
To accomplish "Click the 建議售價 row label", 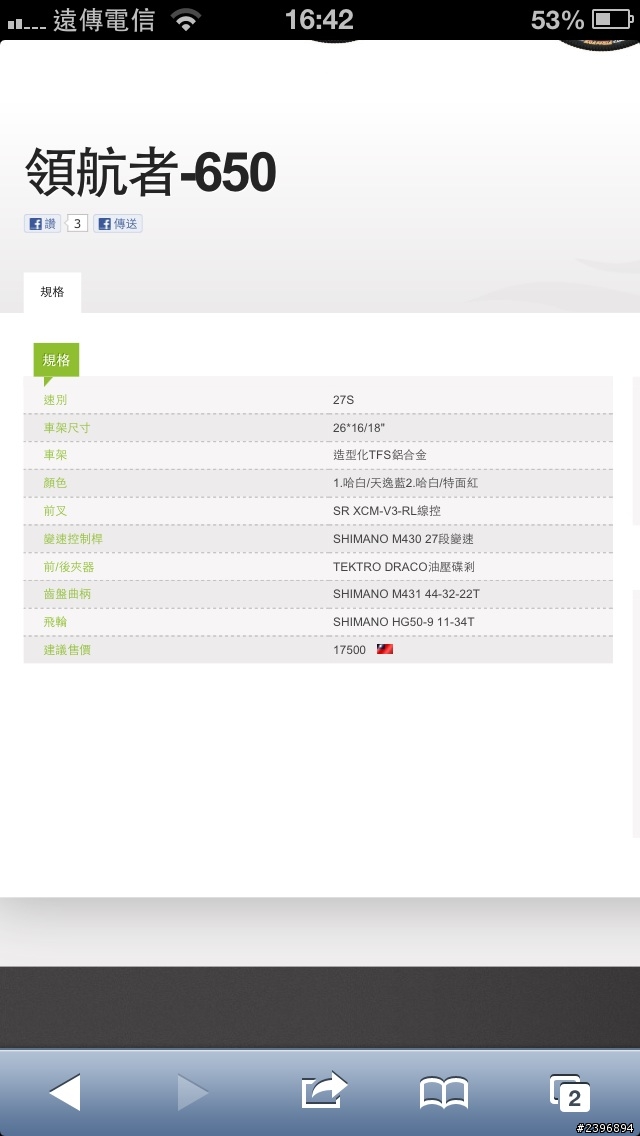I will point(67,650).
